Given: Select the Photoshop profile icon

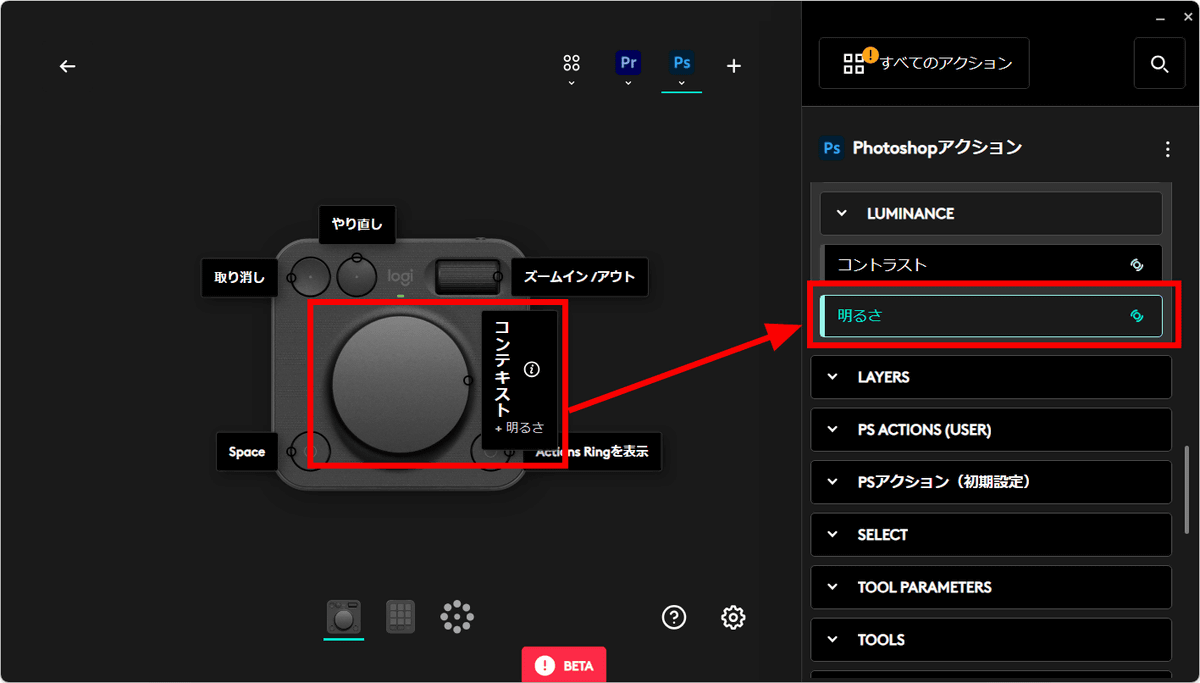Looking at the screenshot, I should 682,63.
